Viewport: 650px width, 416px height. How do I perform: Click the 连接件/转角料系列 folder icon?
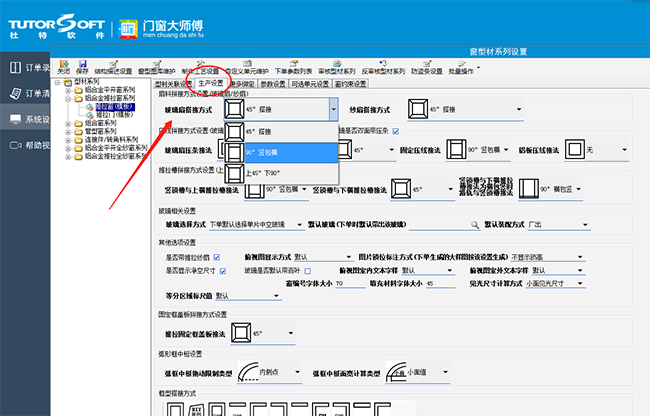coord(78,140)
